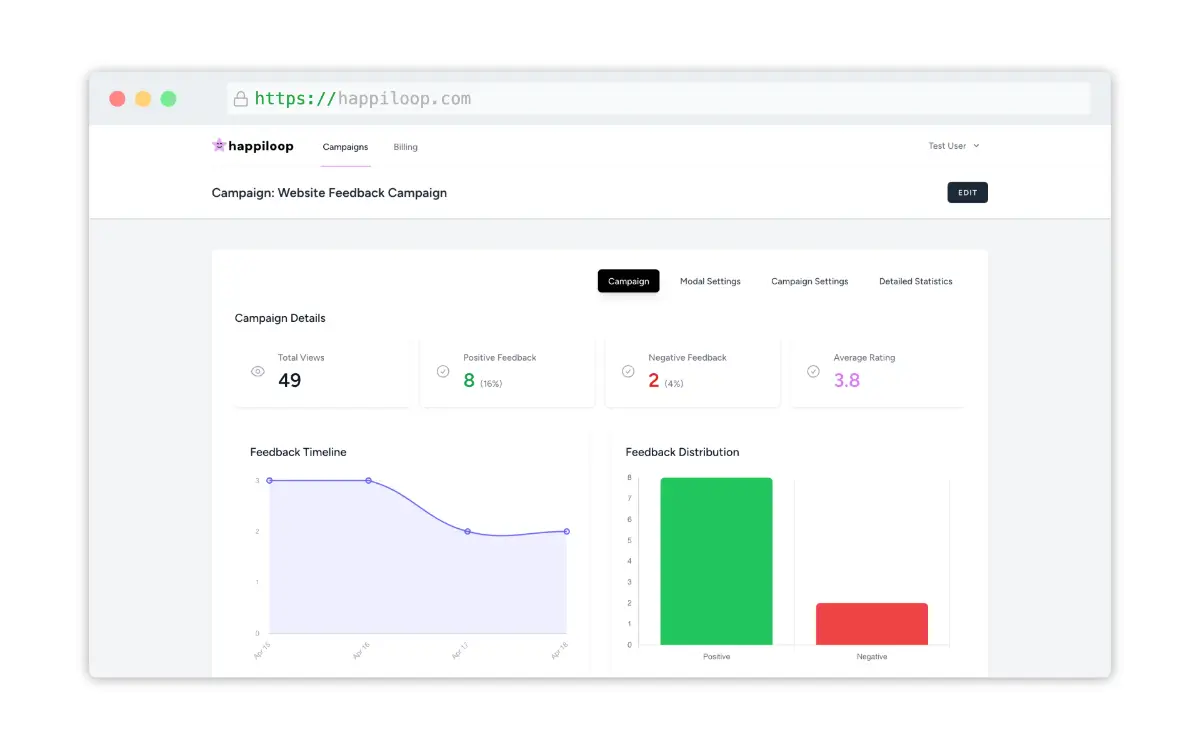This screenshot has width=1200, height=750.
Task: Switch to the Modal Settings tab
Action: tap(710, 281)
